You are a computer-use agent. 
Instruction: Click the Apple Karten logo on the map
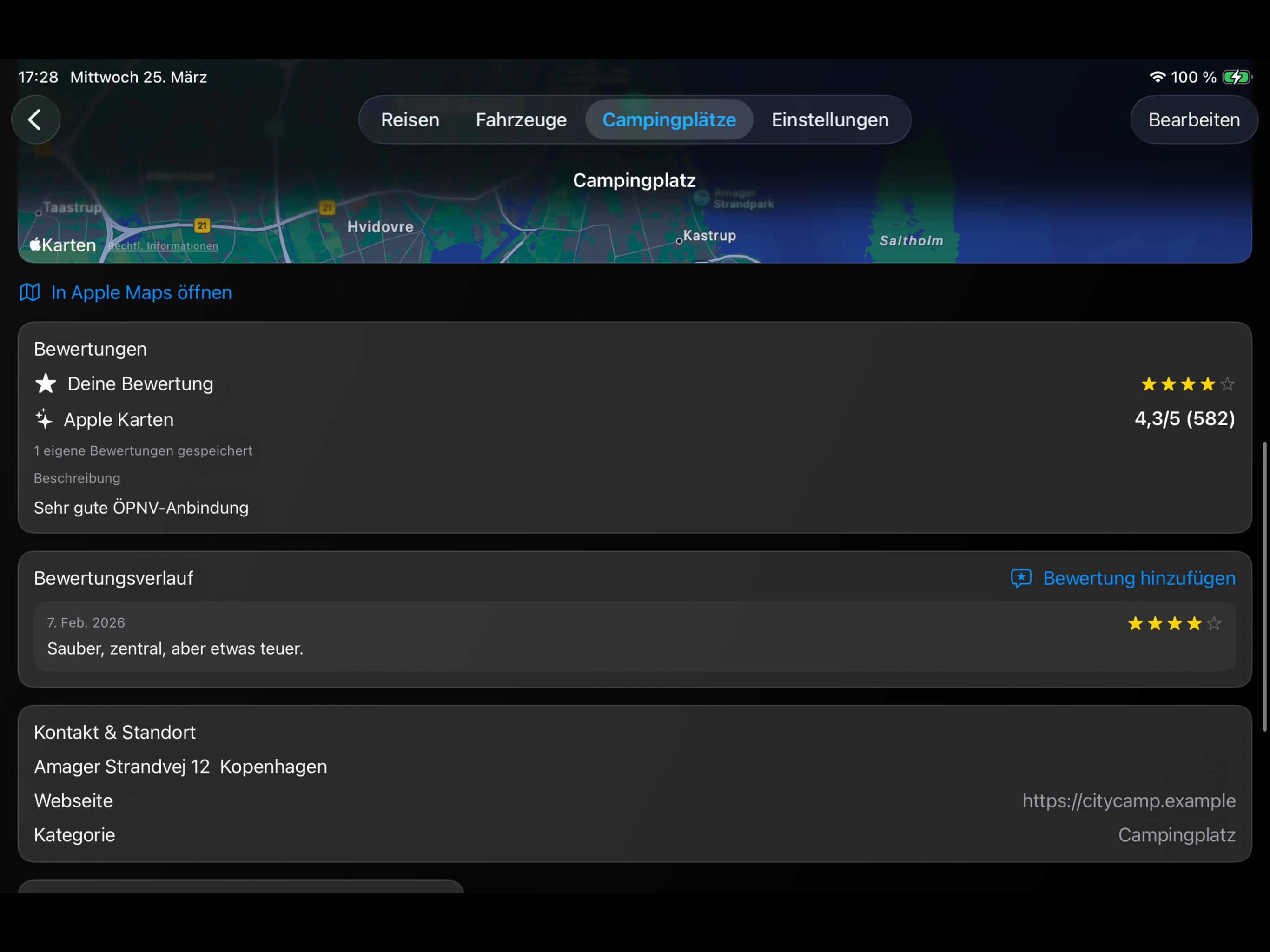pyautogui.click(x=63, y=245)
